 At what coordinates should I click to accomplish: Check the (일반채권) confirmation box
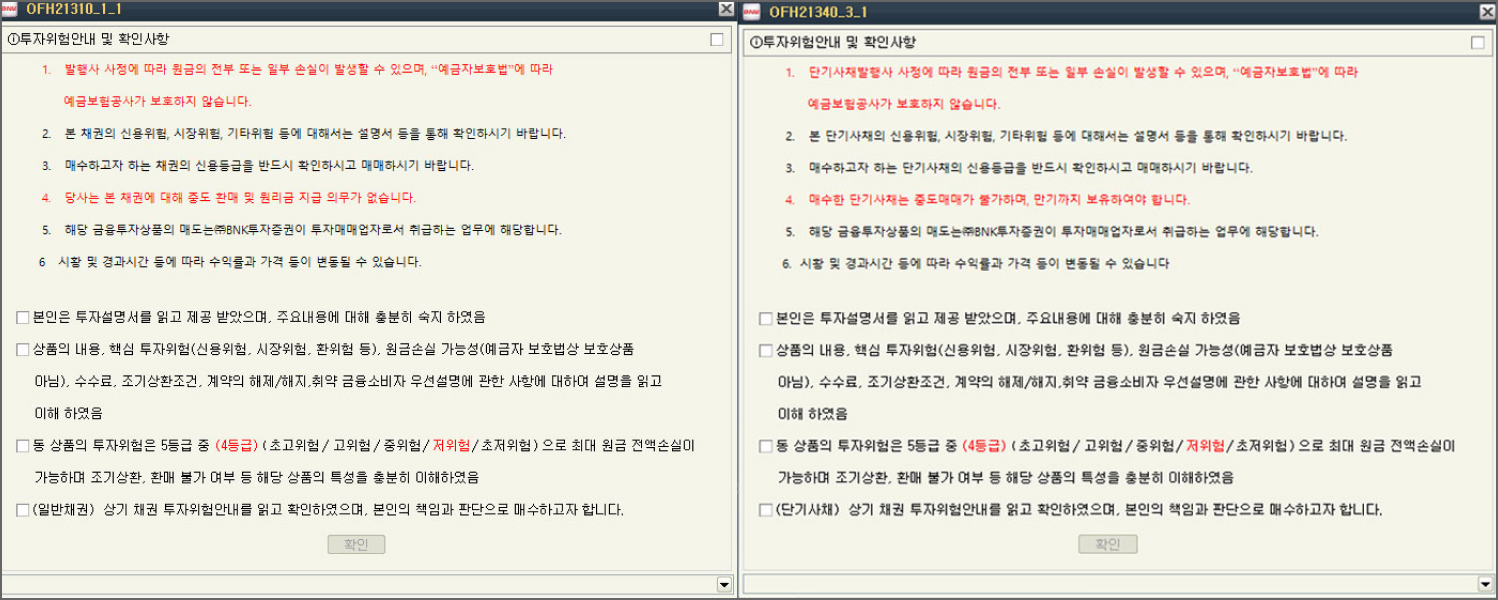(x=22, y=510)
